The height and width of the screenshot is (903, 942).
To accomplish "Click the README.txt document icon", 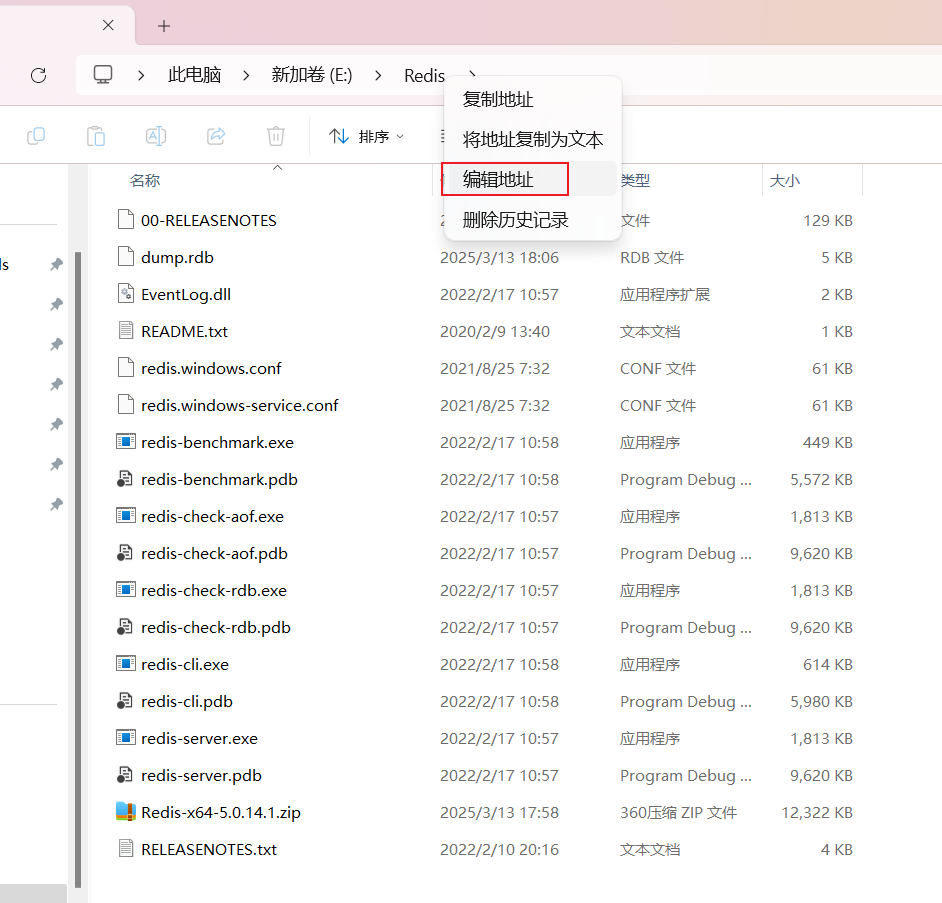I will [x=126, y=331].
